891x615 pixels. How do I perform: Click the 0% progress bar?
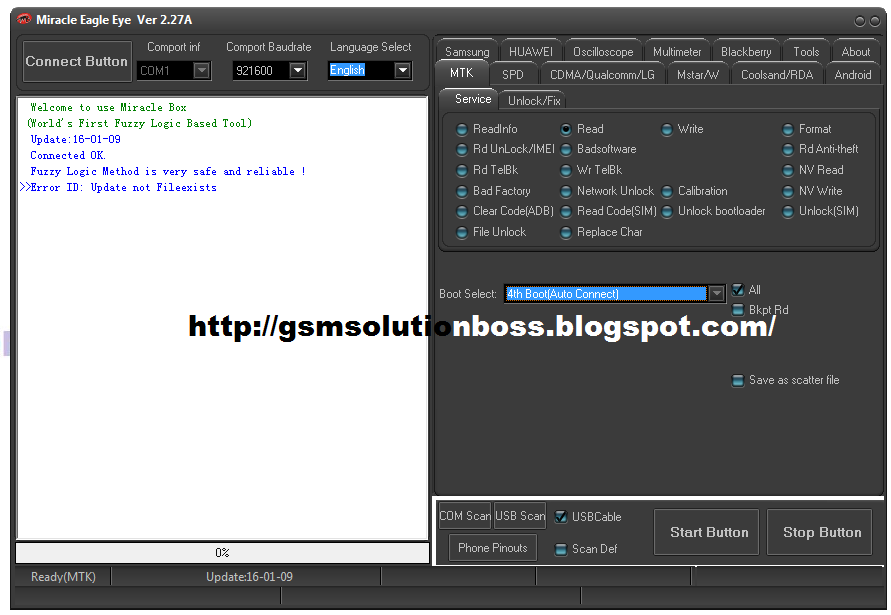222,552
